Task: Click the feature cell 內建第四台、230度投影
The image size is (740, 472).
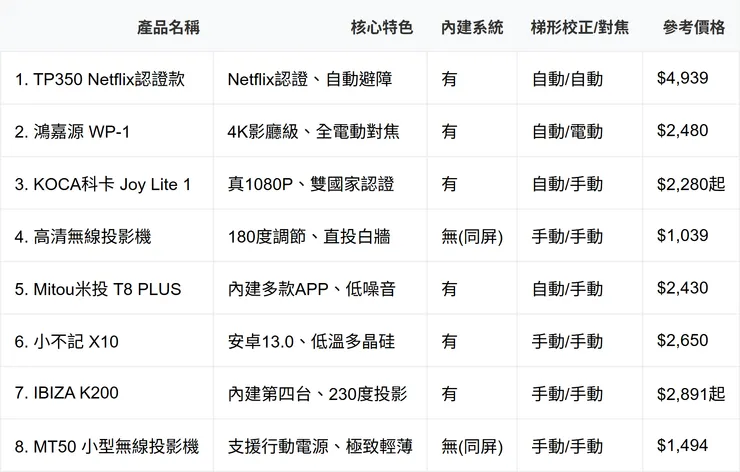Action: coord(317,394)
